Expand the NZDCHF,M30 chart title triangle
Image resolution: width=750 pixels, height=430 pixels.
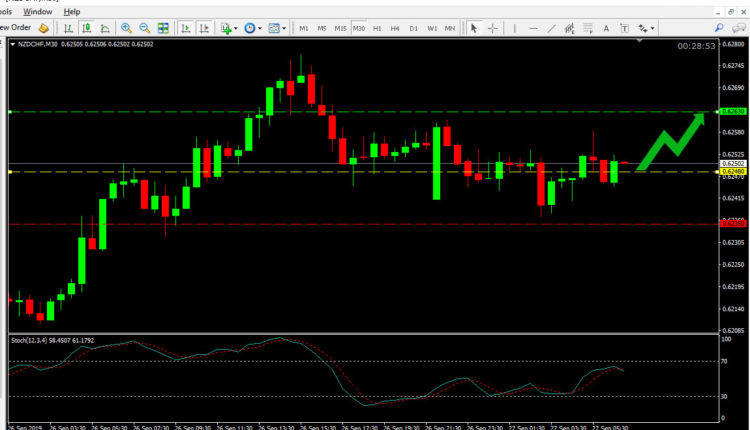coord(12,44)
